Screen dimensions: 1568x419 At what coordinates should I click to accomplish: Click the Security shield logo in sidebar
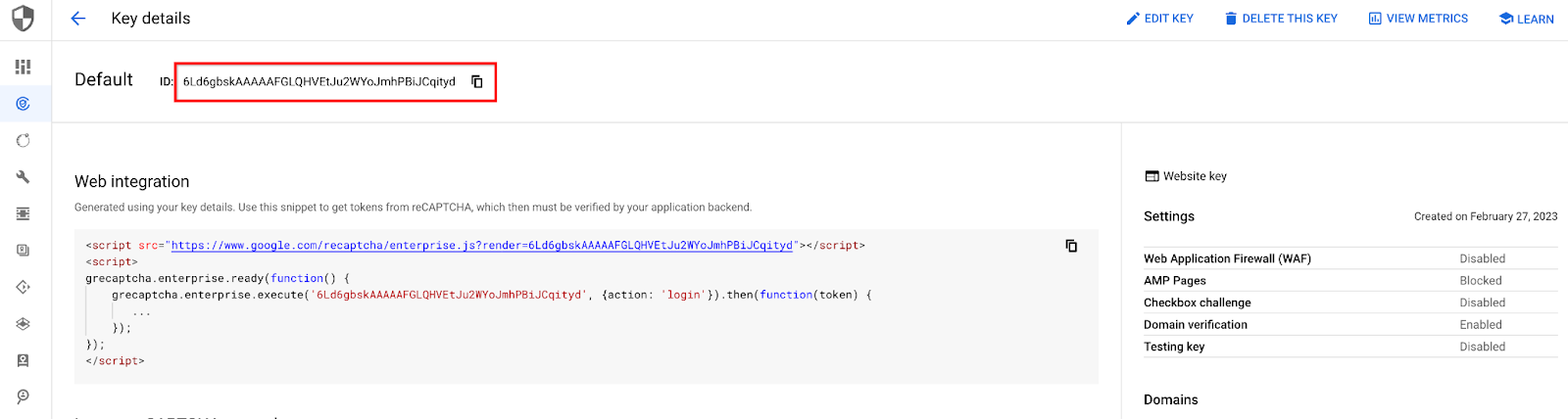[23, 19]
